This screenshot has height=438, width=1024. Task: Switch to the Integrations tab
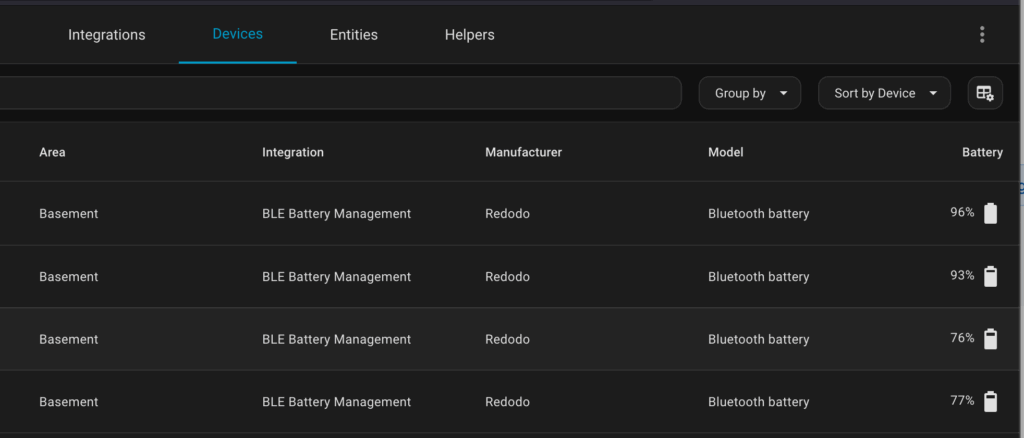107,35
